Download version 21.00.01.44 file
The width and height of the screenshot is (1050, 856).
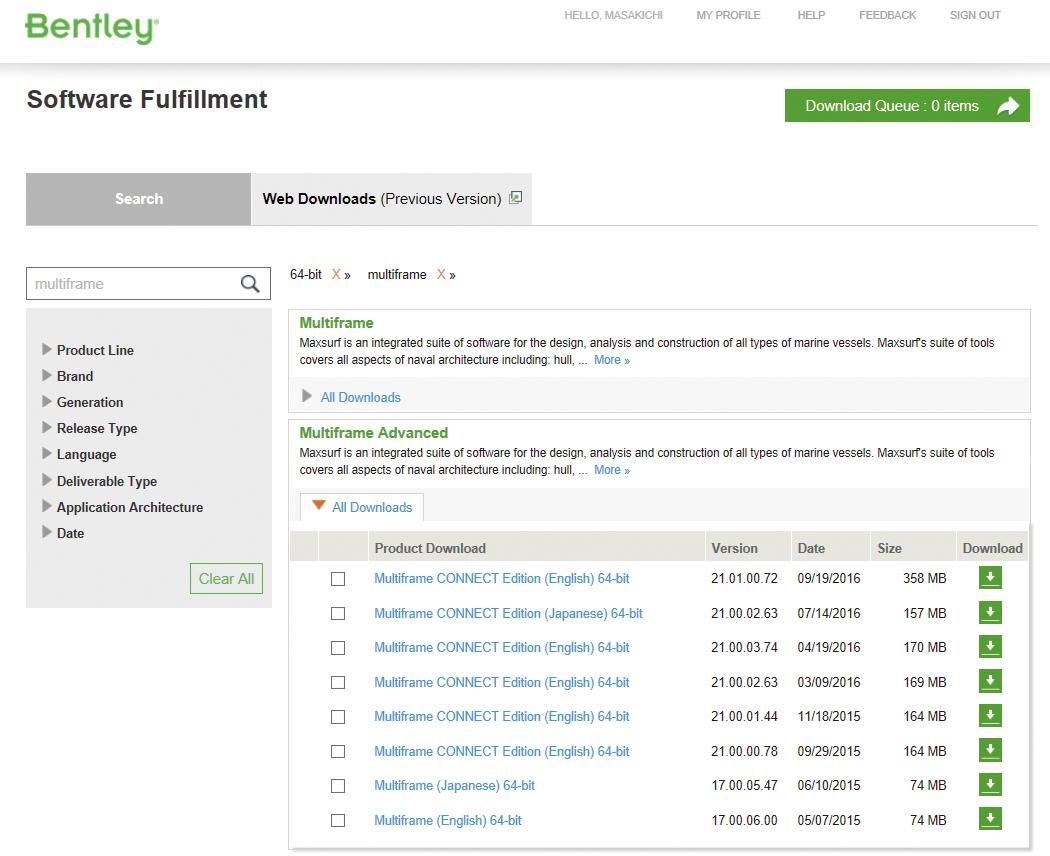coord(990,715)
